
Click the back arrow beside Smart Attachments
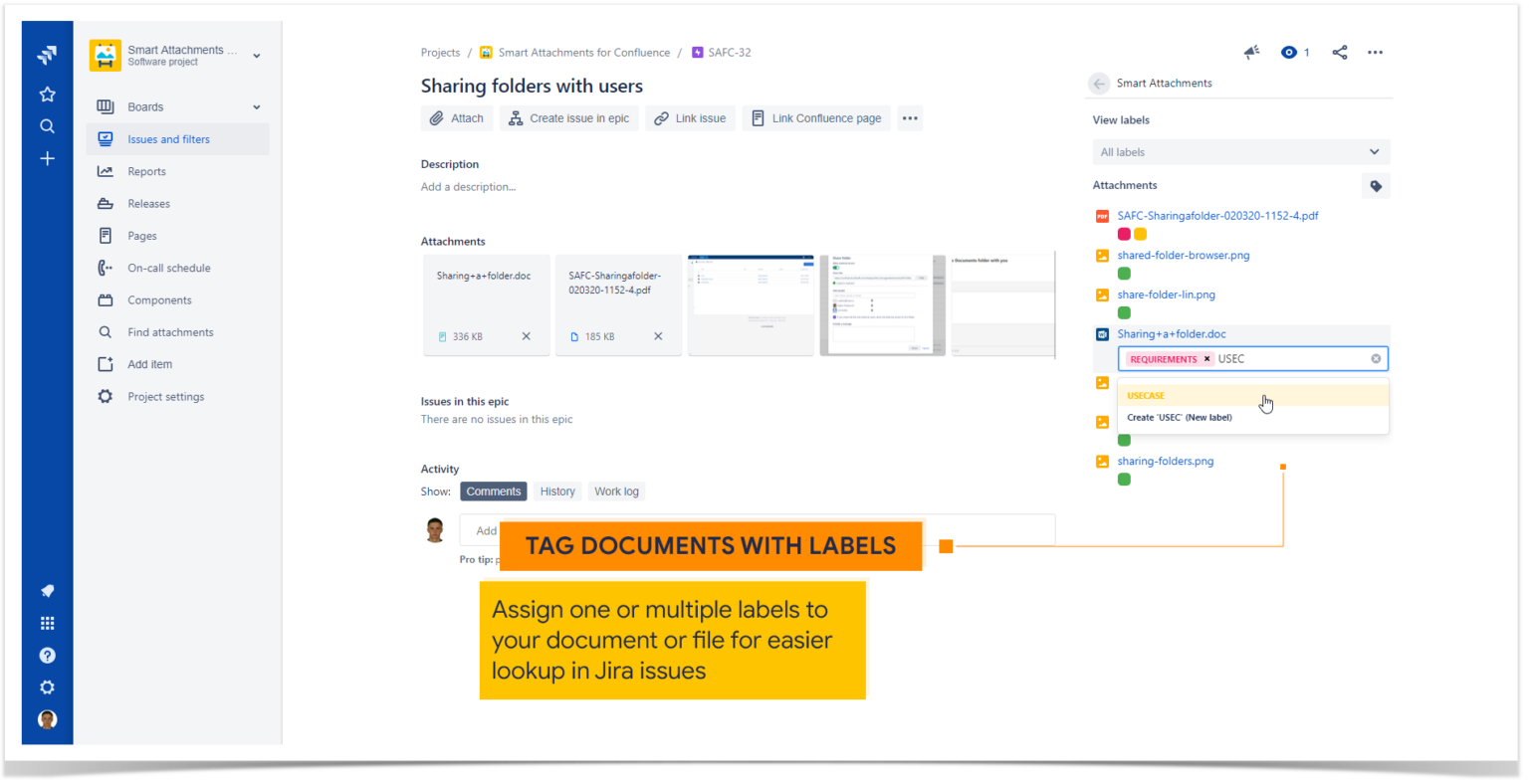(1098, 84)
